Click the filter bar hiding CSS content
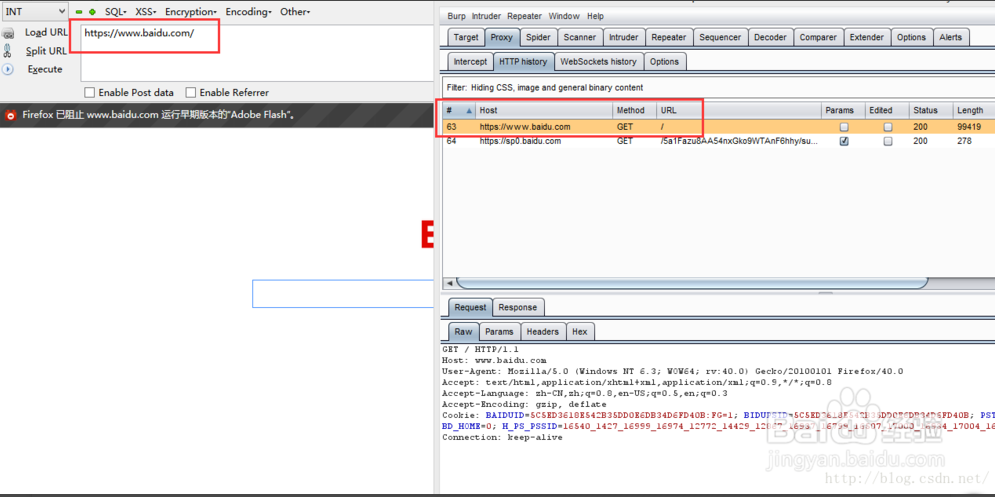995x497 pixels. 718,88
